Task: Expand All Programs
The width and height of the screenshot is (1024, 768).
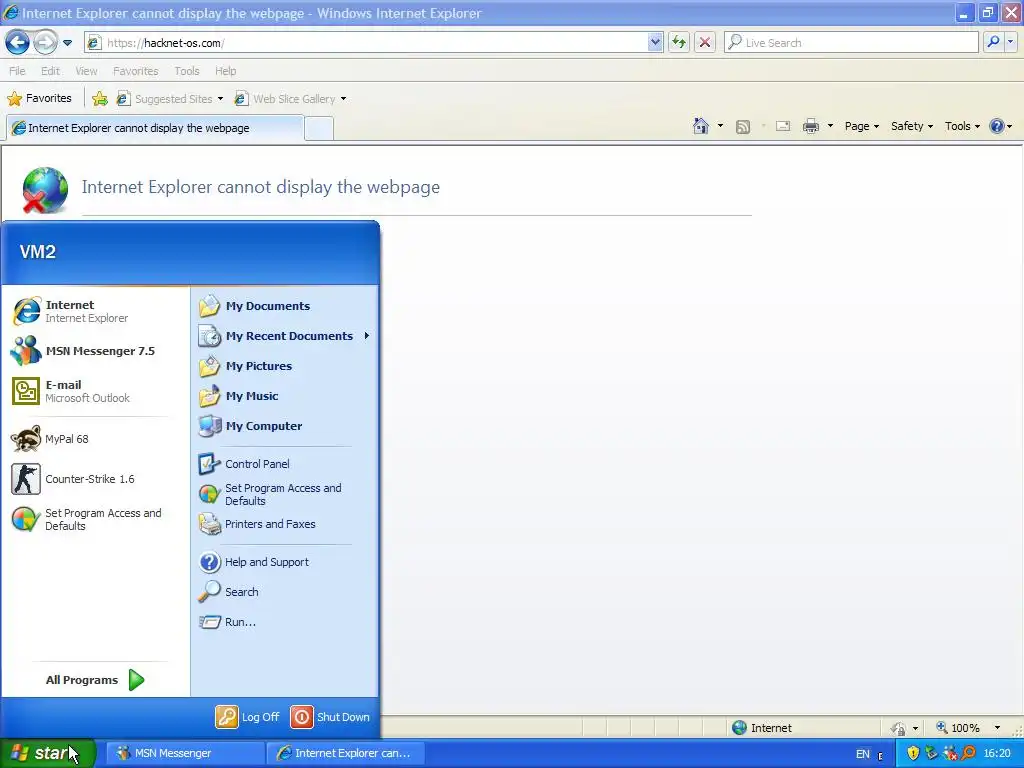Action: [95, 680]
